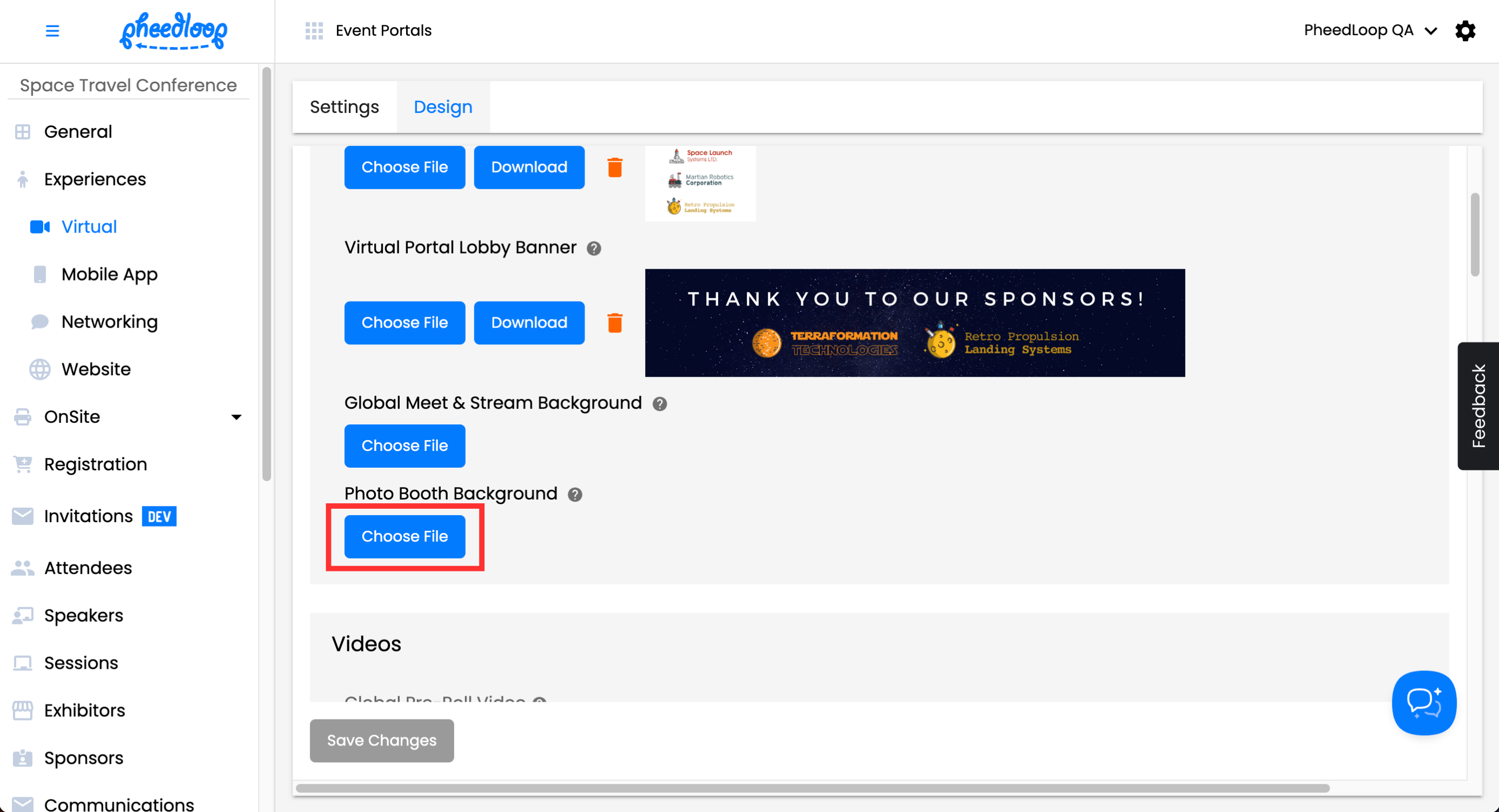Delete the sponsor logos image with trash icon
This screenshot has height=812, width=1499.
[x=614, y=168]
